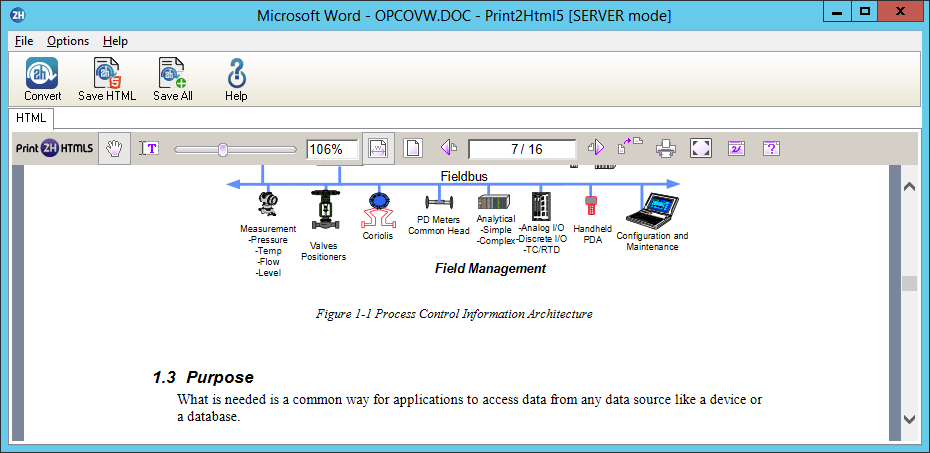The width and height of the screenshot is (930, 453).
Task: Go to the previous page
Action: coord(448,148)
